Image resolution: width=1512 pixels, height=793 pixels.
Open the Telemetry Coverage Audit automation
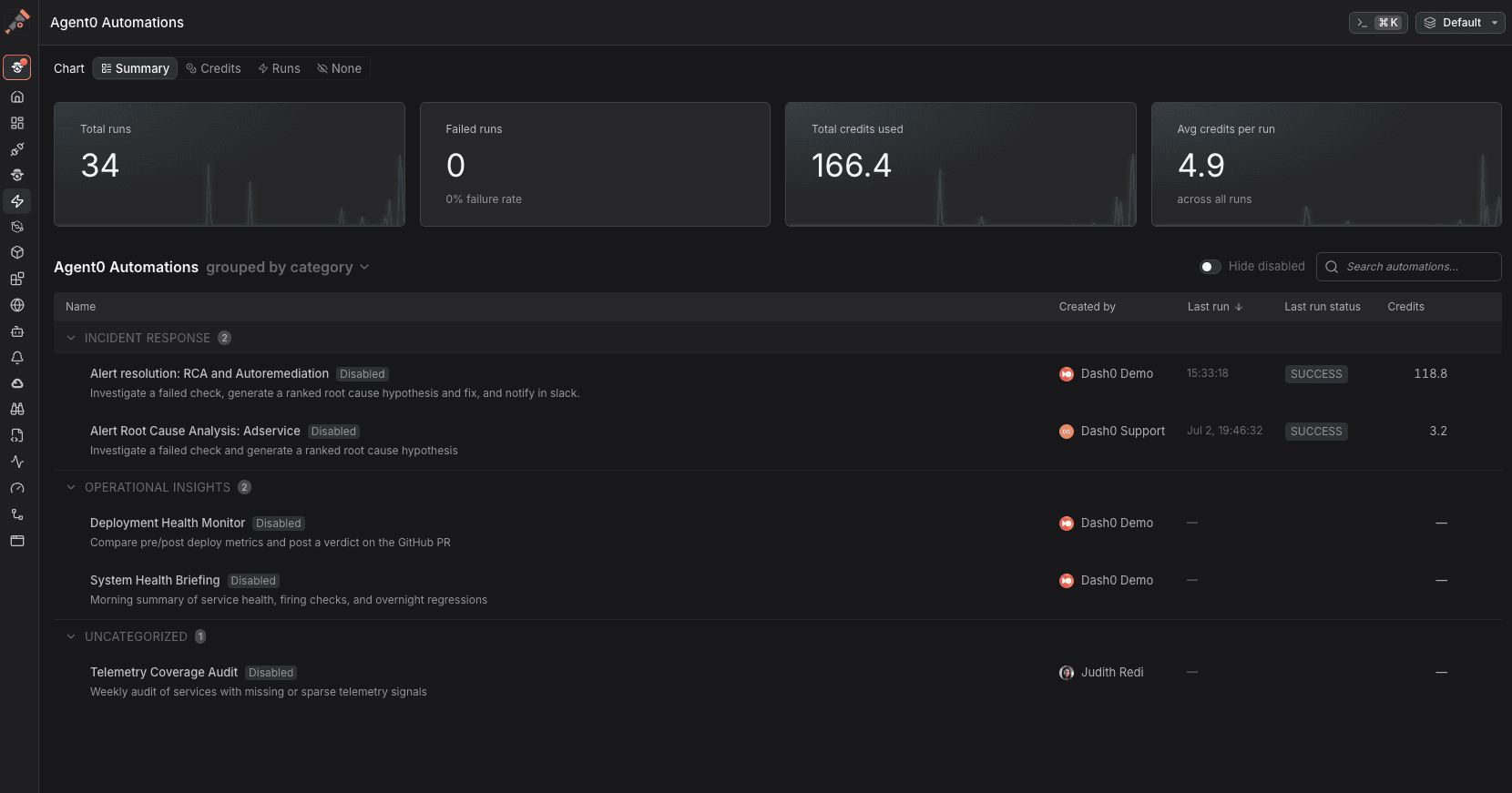coord(164,672)
